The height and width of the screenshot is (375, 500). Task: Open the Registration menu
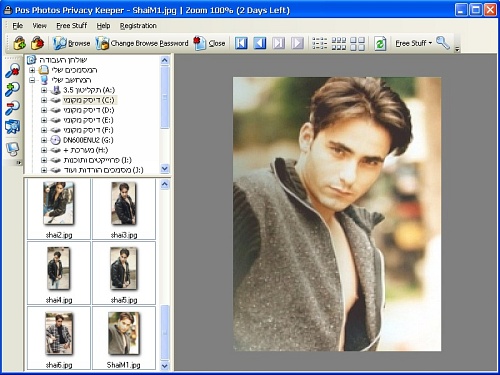pos(138,26)
